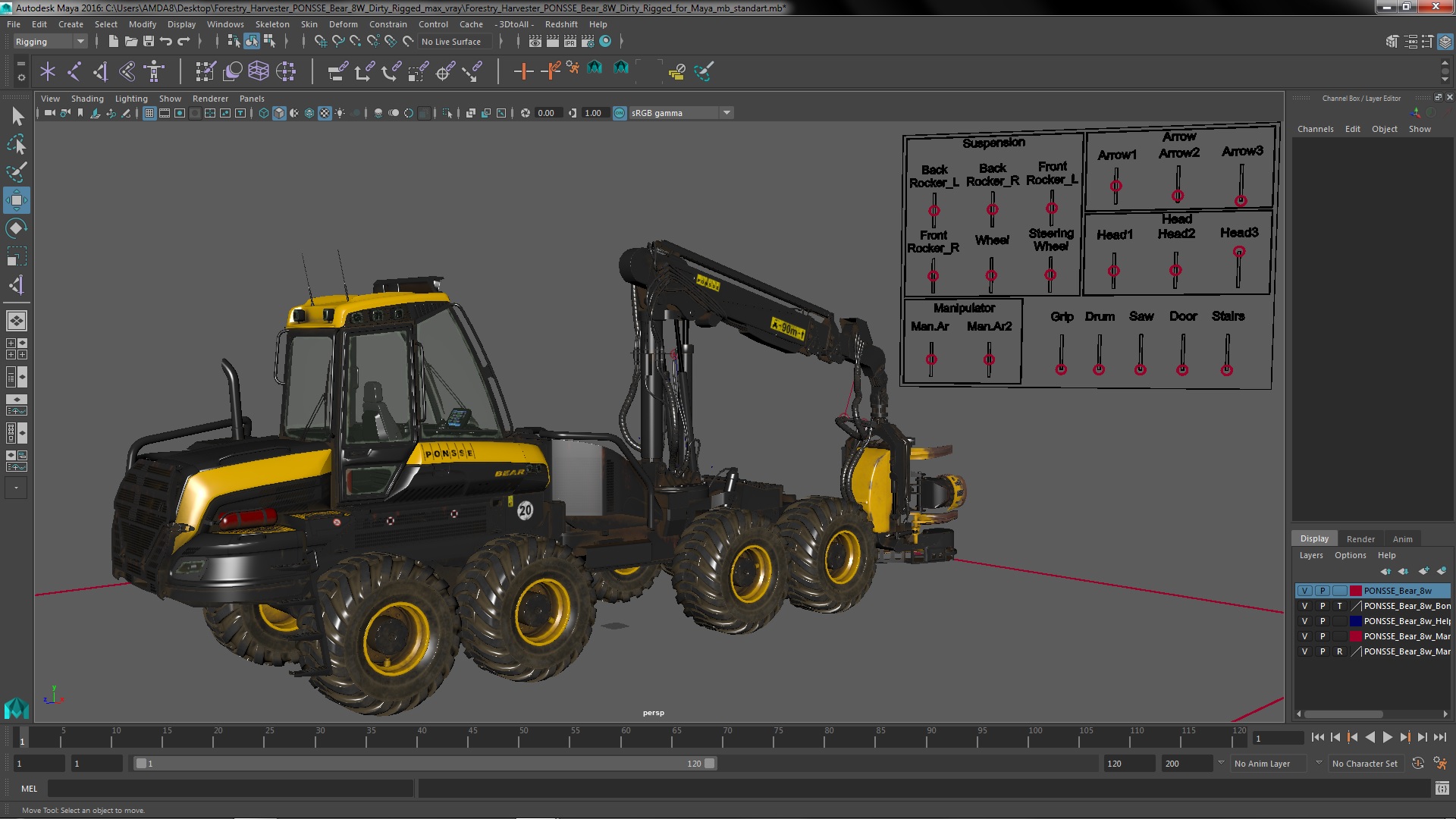
Task: Open Render Settings clapboard gear icon
Action: coord(587,41)
